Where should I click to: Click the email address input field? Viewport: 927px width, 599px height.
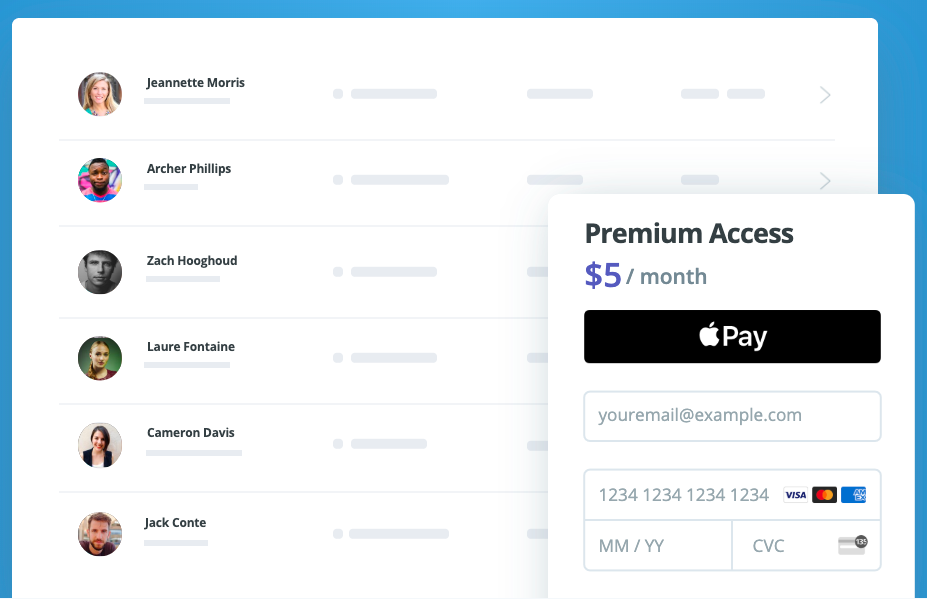[x=731, y=416]
